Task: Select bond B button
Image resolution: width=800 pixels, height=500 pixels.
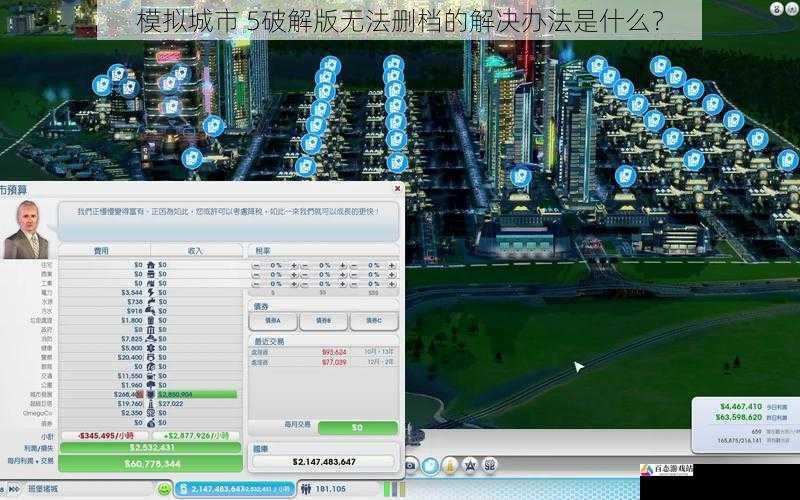Action: click(x=323, y=321)
